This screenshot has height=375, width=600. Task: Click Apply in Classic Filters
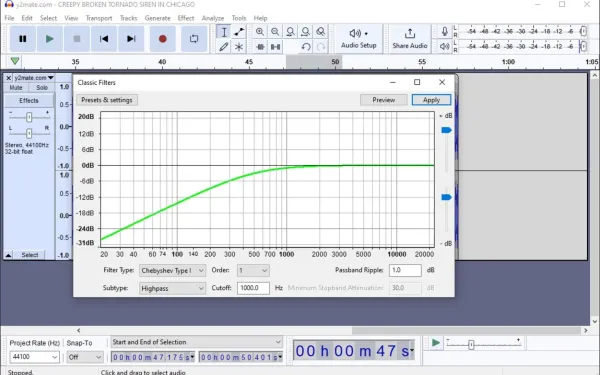point(431,100)
